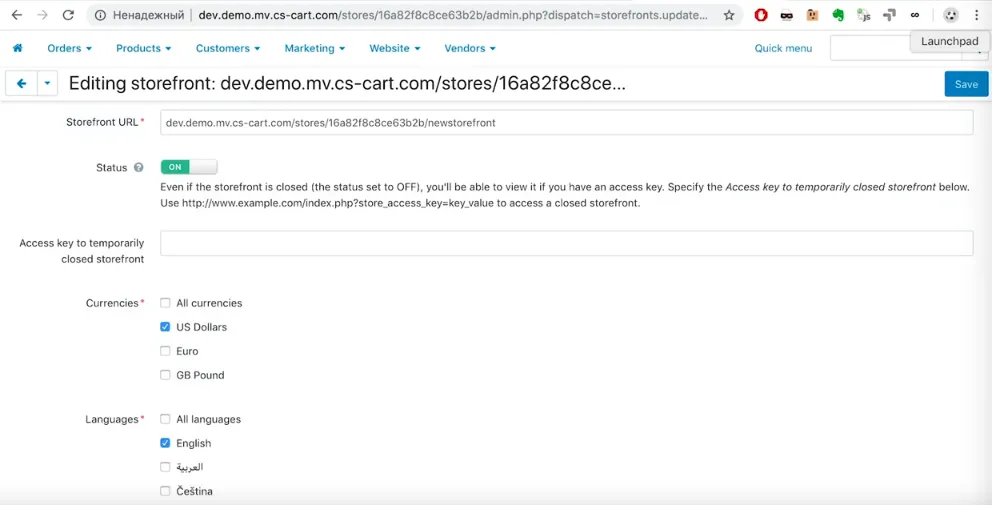Expand the dropdown next to back arrow

(x=47, y=84)
